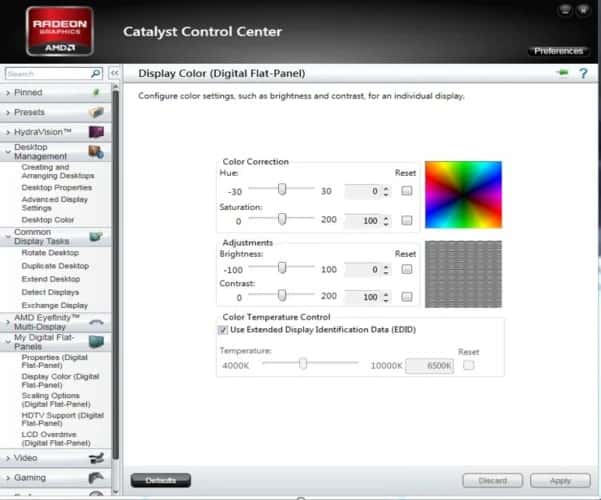Open Scaling Options (Digital Flat-Panel) page
Image resolution: width=601 pixels, height=500 pixels.
tap(56, 400)
